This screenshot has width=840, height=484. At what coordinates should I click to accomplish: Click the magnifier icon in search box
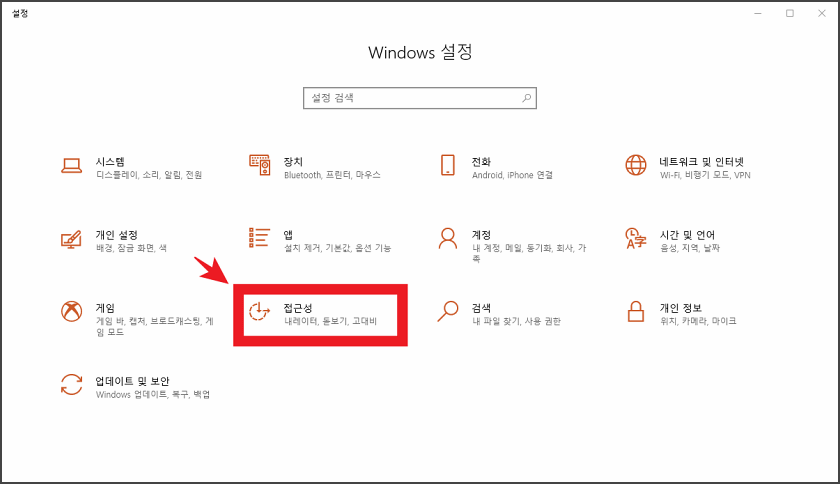point(527,98)
